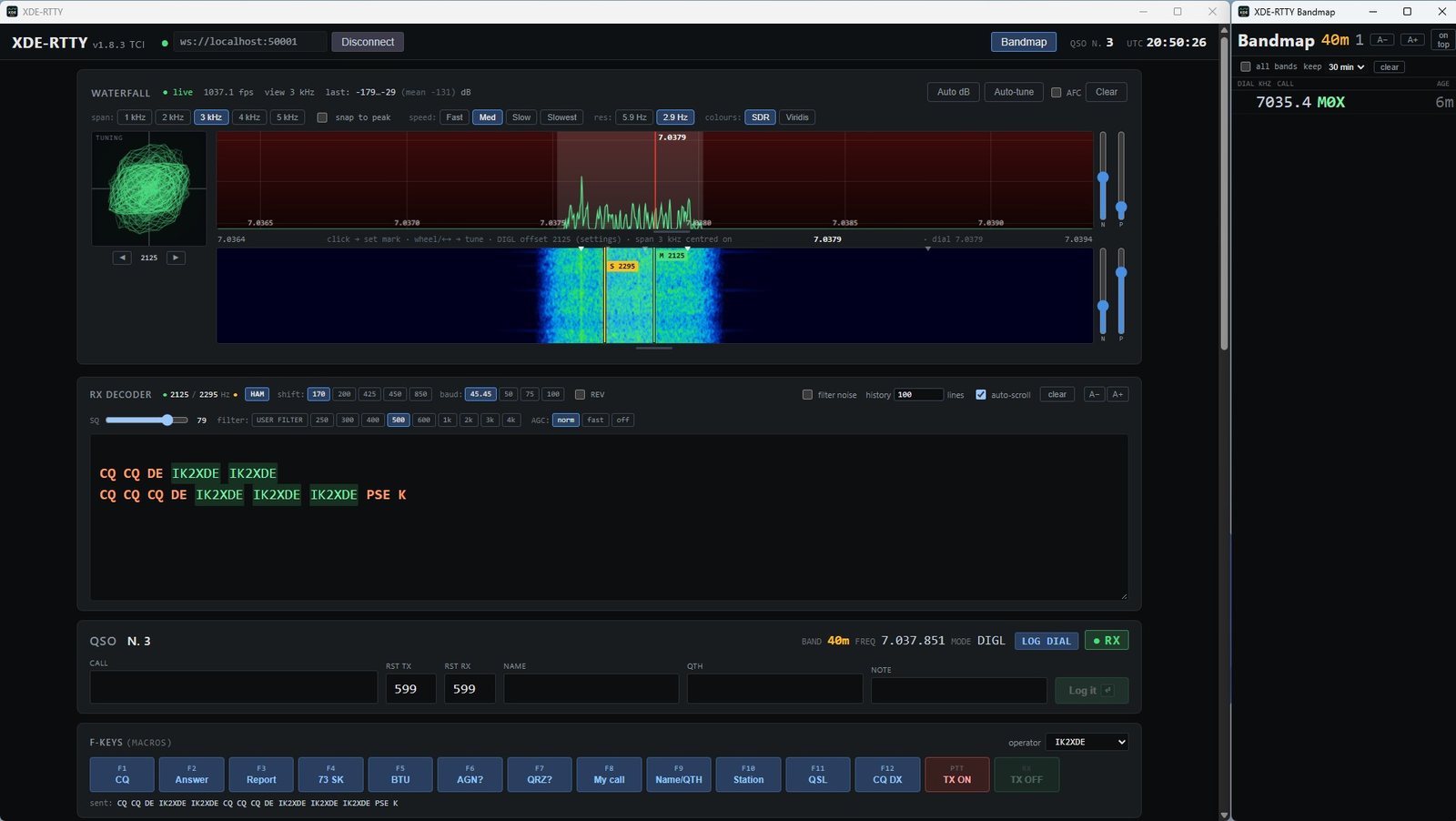Image resolution: width=1456 pixels, height=821 pixels.
Task: Set waterfall span to 4 kHz
Action: (x=249, y=117)
